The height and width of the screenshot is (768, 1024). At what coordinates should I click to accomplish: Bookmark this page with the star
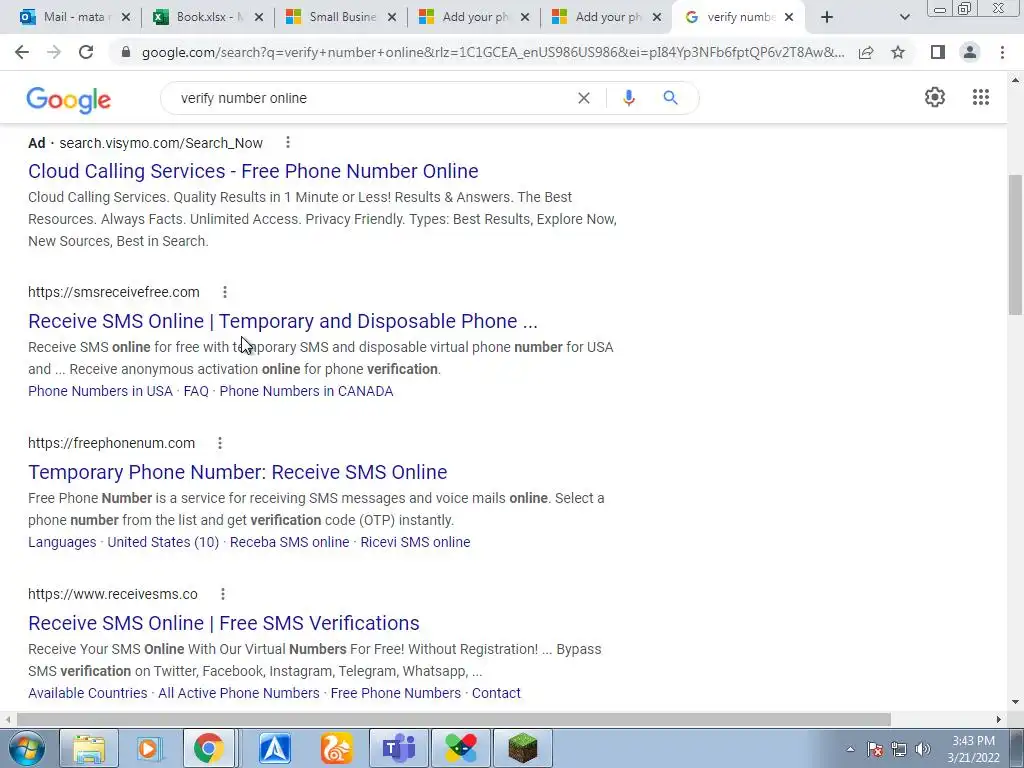click(x=898, y=52)
